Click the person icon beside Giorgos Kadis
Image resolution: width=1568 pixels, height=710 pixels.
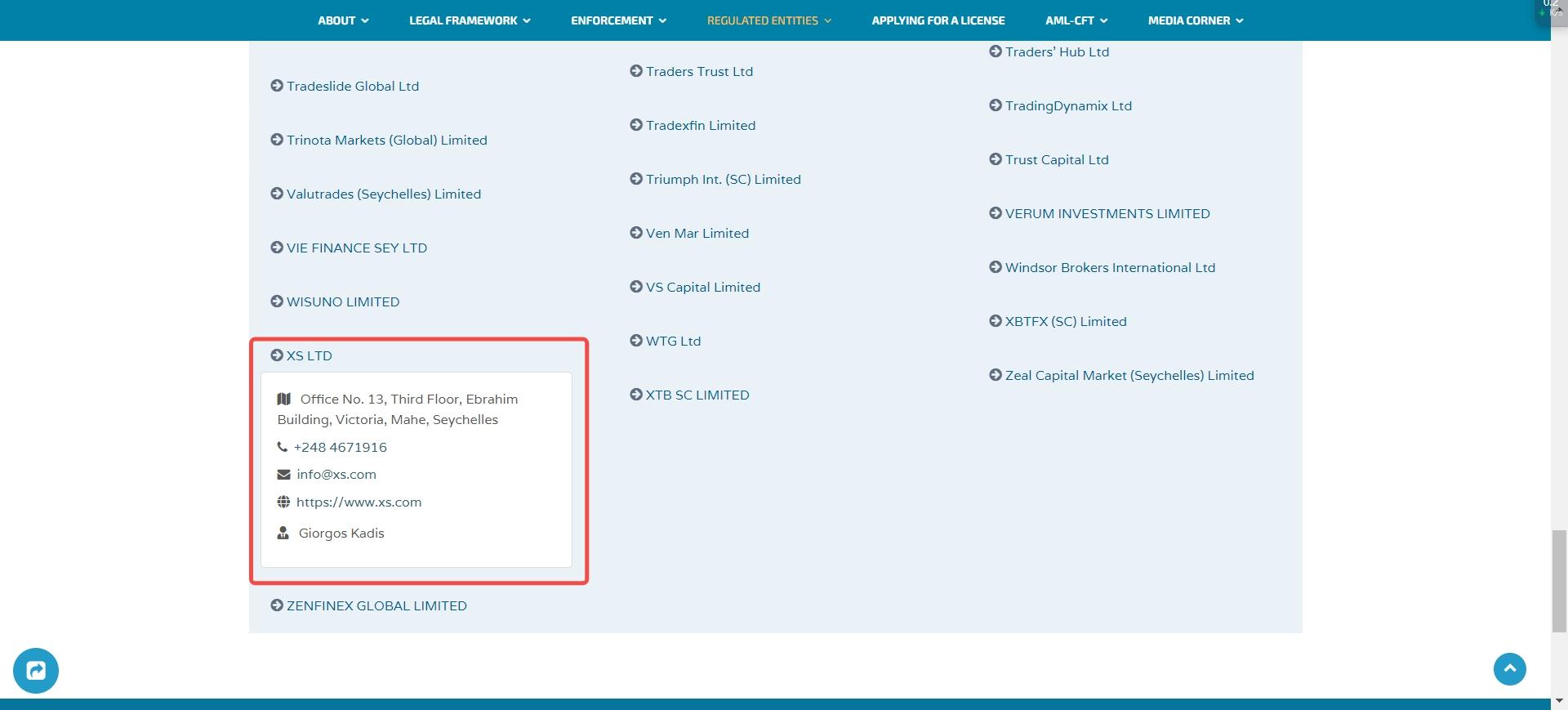pyautogui.click(x=283, y=533)
